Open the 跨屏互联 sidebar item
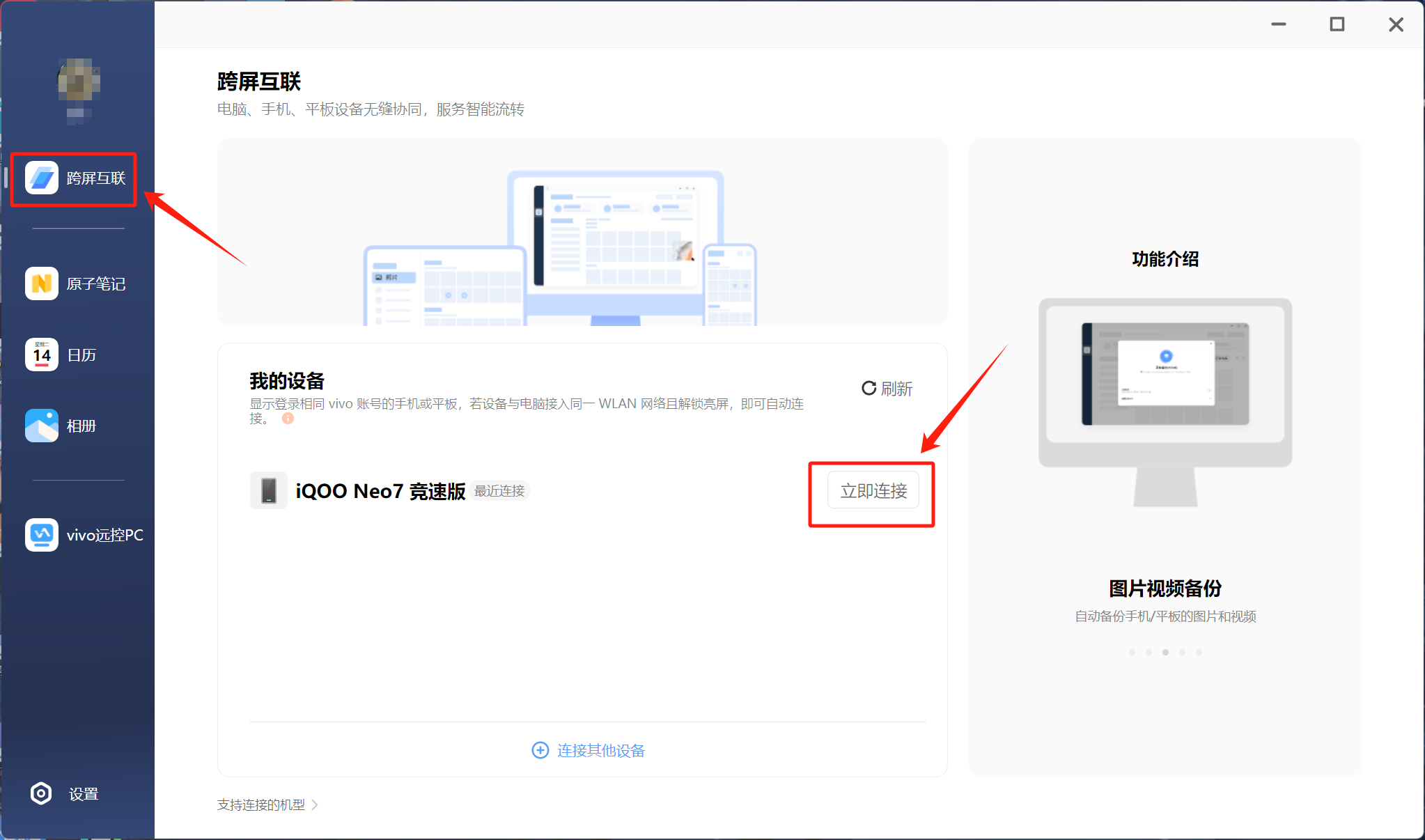 (75, 178)
